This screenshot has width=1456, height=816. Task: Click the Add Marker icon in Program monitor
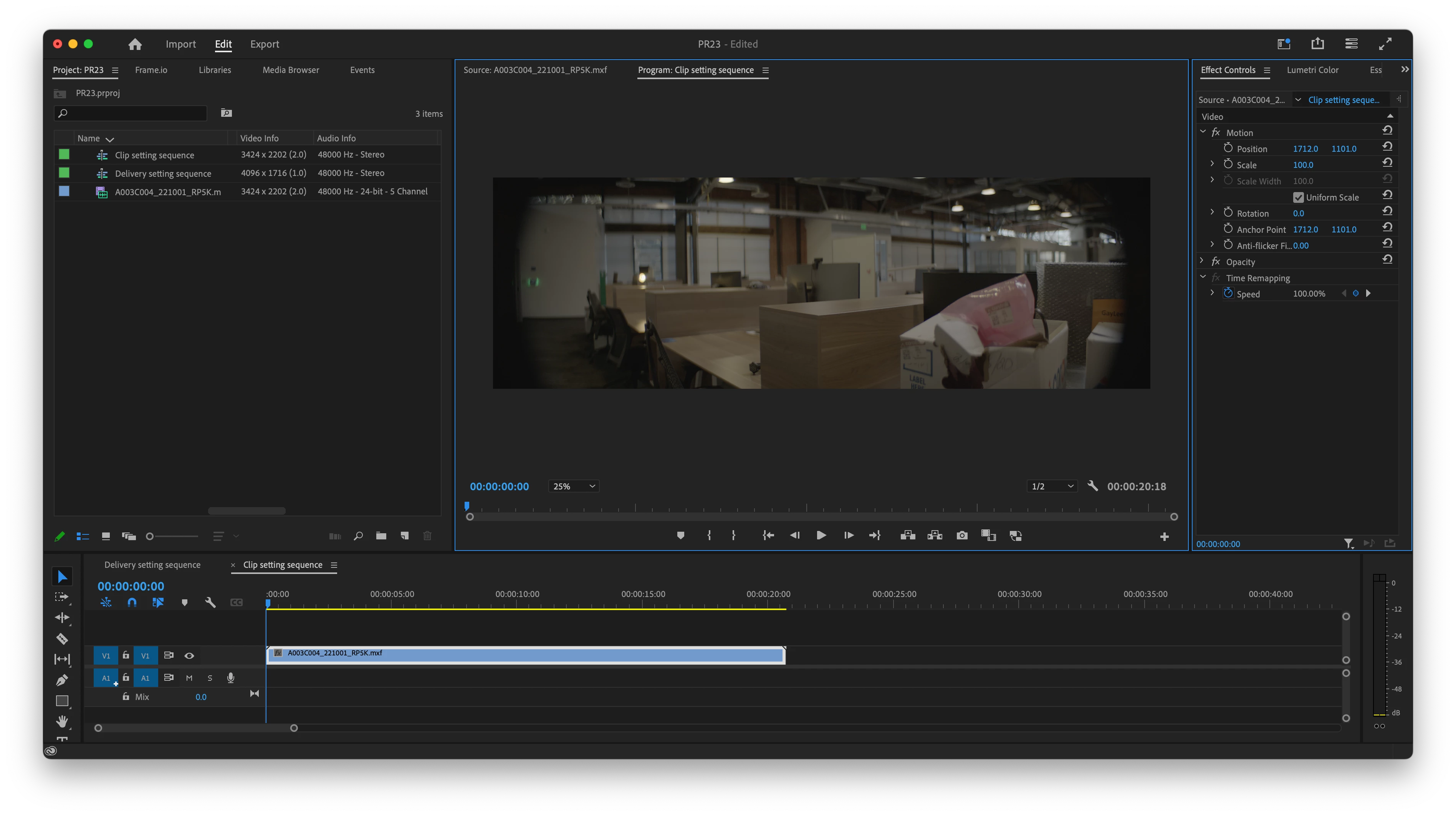680,536
